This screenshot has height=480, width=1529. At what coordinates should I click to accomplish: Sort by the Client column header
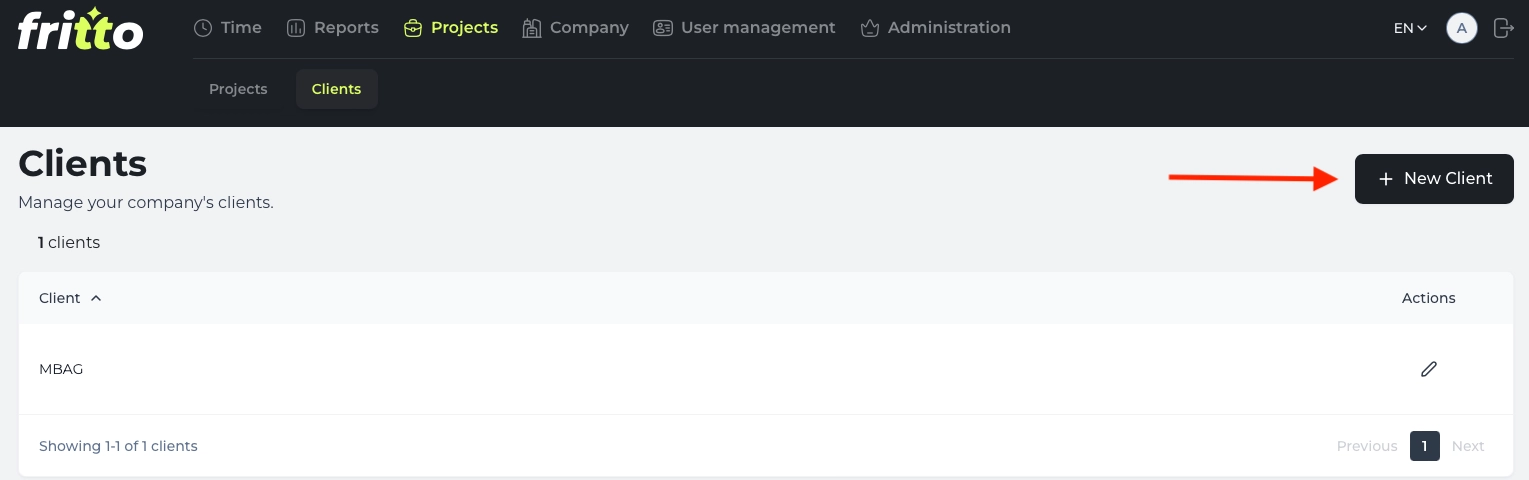(70, 298)
